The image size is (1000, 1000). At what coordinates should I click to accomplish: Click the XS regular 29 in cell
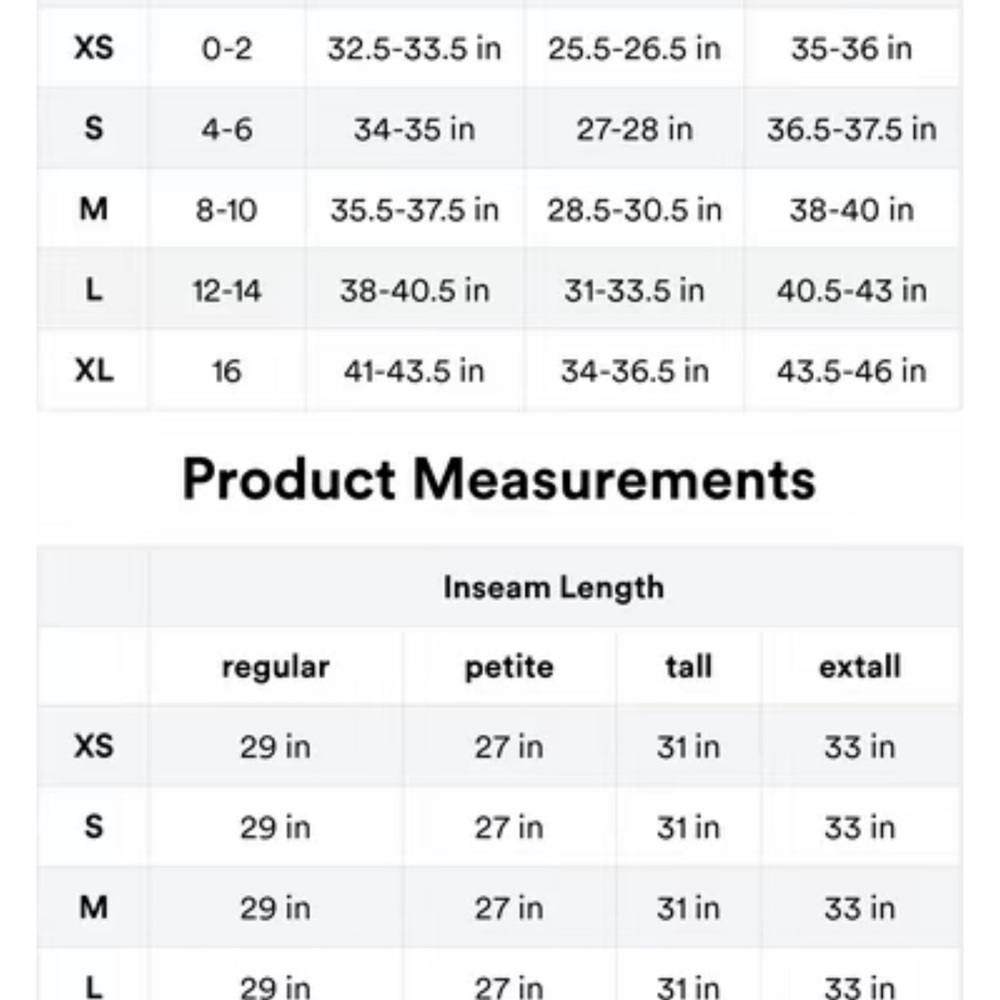(x=276, y=747)
